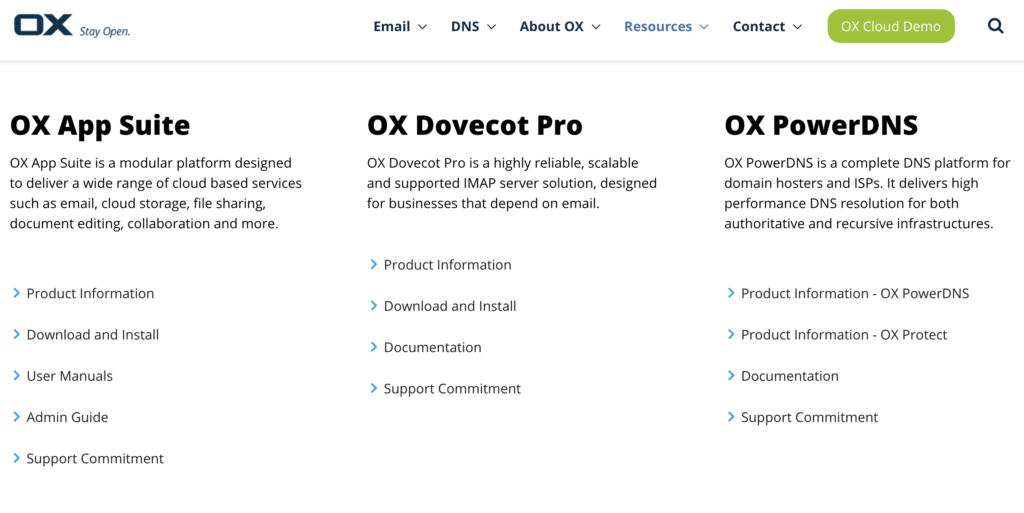Open Dovecot Pro Support Commitment link

(x=452, y=389)
